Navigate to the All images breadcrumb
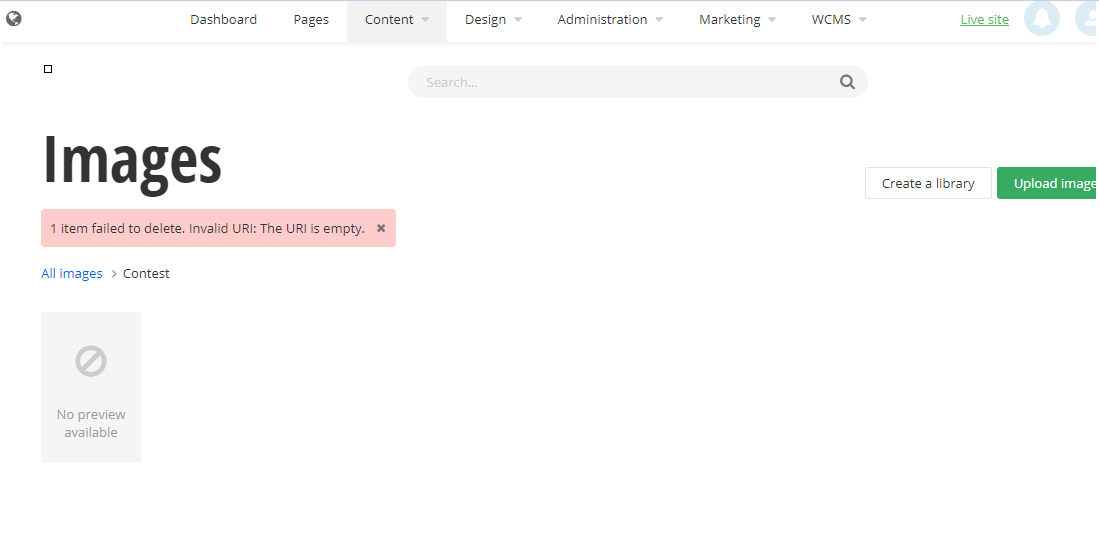The height and width of the screenshot is (534, 1099). tap(71, 273)
